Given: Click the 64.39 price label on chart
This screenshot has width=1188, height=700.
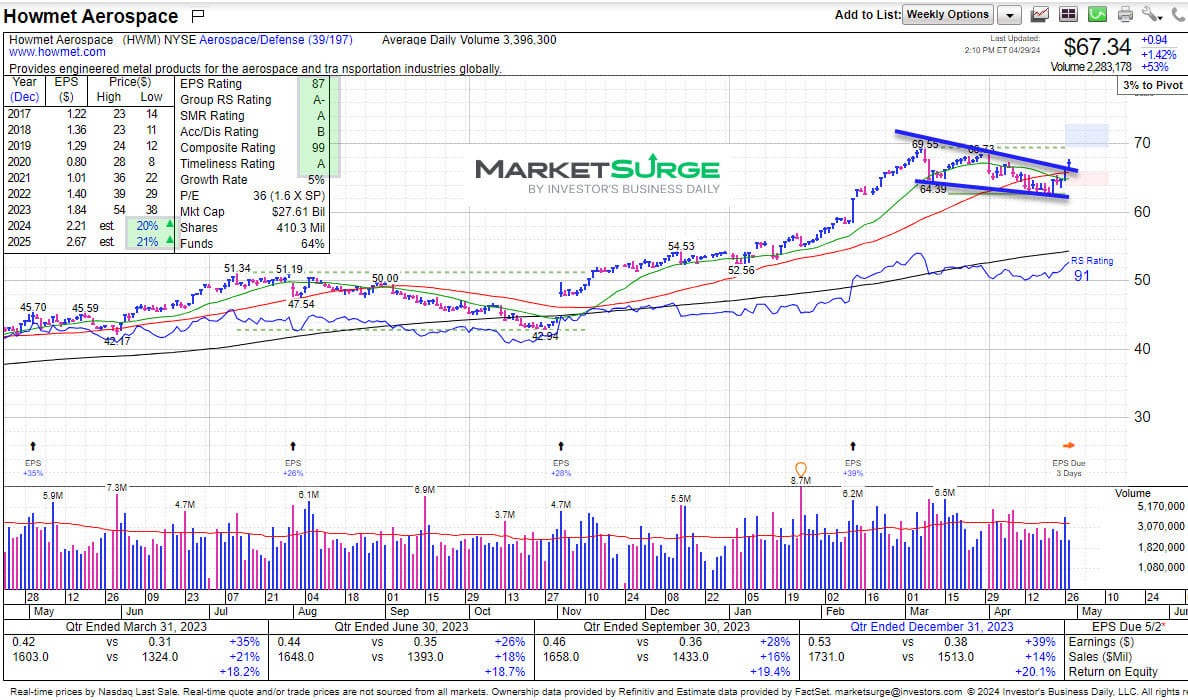Looking at the screenshot, I should point(933,189).
